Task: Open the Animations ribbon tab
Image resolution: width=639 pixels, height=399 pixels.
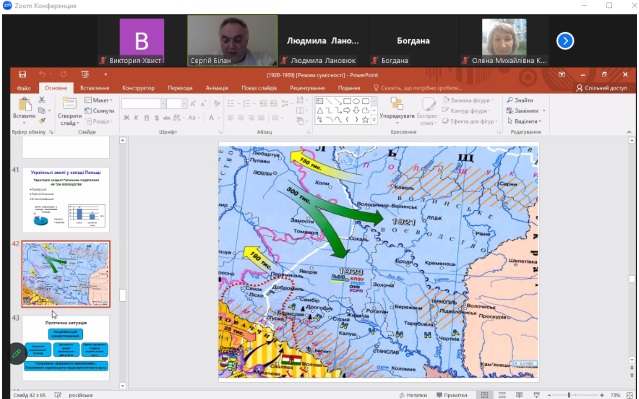Action: [x=217, y=88]
